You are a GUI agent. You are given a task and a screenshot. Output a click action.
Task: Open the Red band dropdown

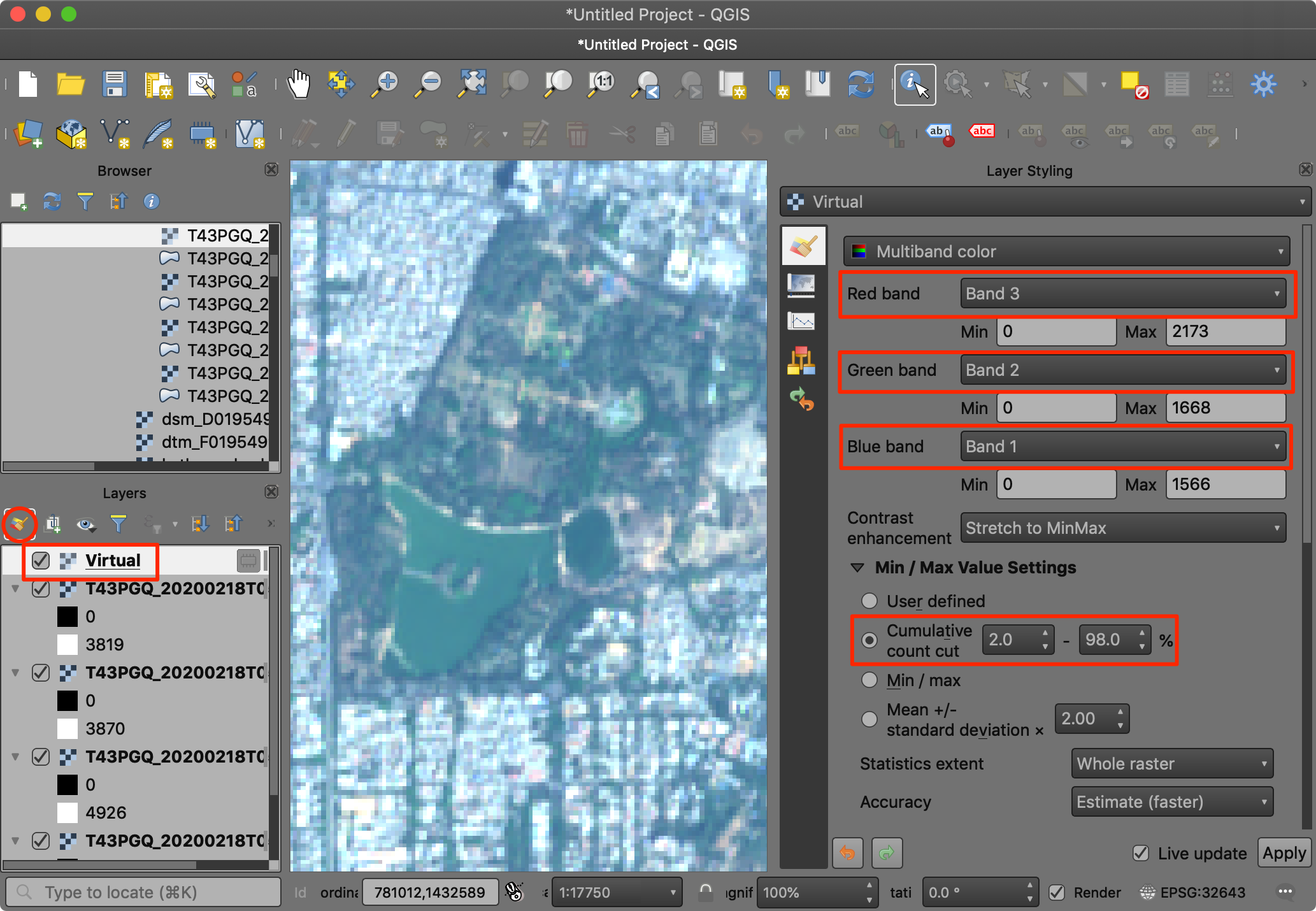[x=1122, y=294]
